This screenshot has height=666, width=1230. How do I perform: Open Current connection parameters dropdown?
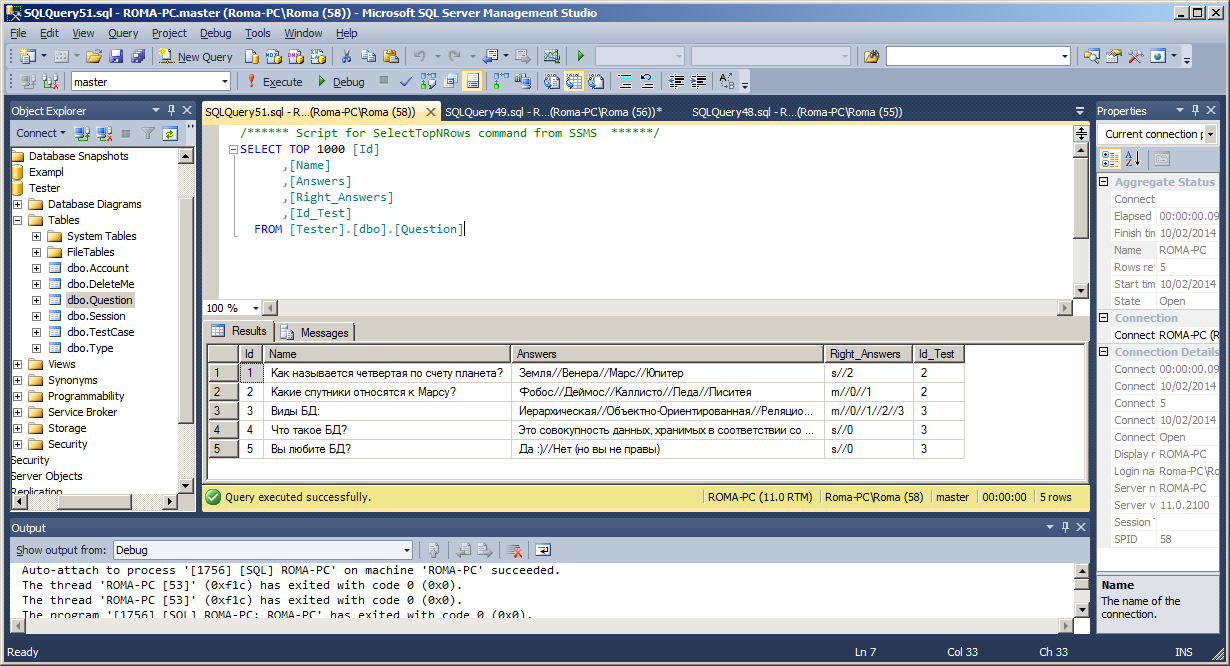coord(1210,134)
